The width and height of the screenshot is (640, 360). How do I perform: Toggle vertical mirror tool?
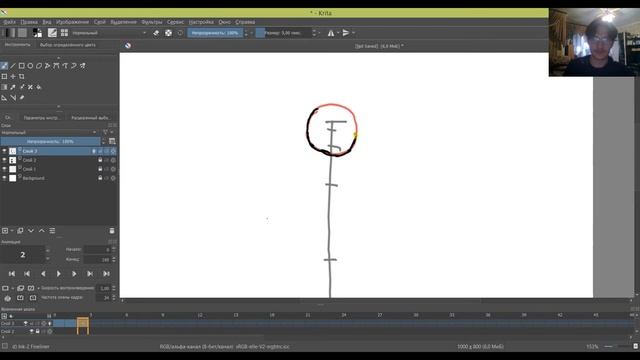point(346,33)
